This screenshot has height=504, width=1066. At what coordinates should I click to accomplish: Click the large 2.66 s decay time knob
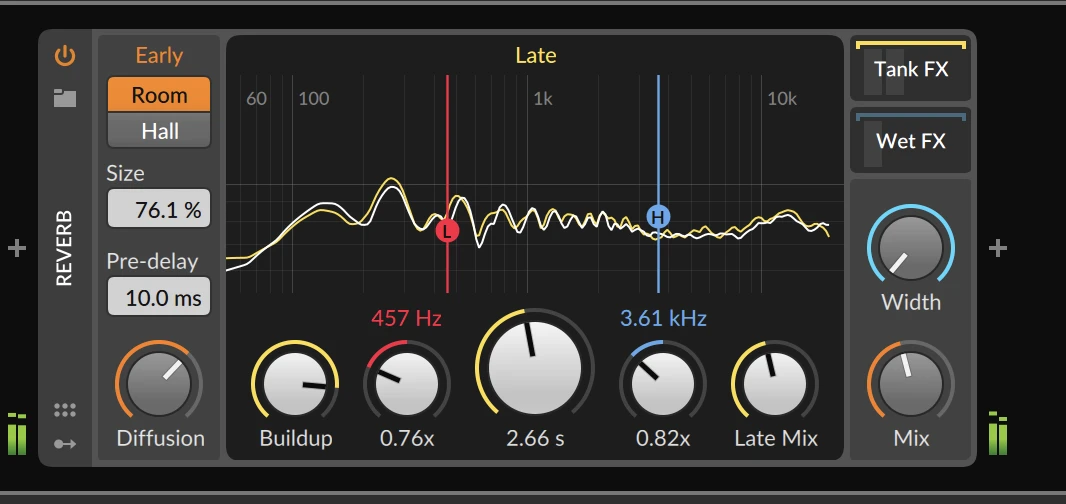pos(535,363)
